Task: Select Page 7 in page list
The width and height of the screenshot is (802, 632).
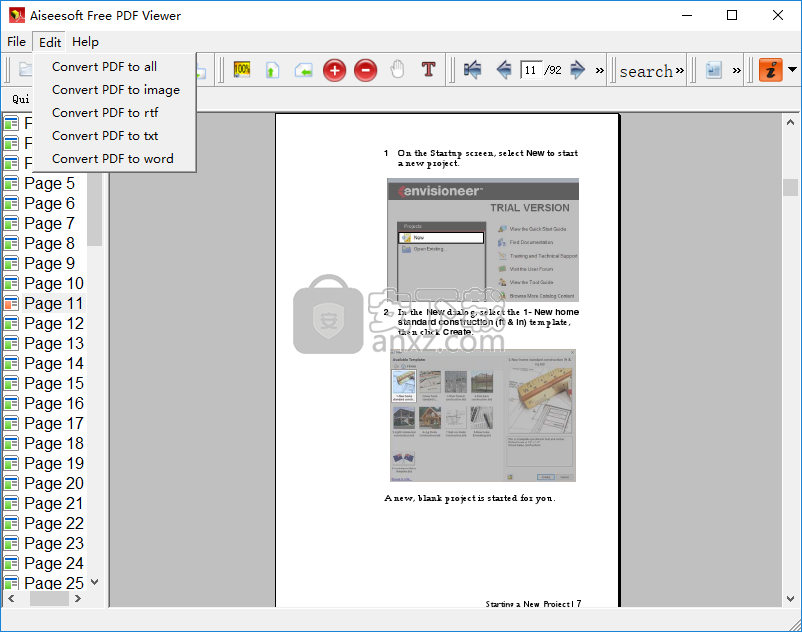Action: click(49, 223)
